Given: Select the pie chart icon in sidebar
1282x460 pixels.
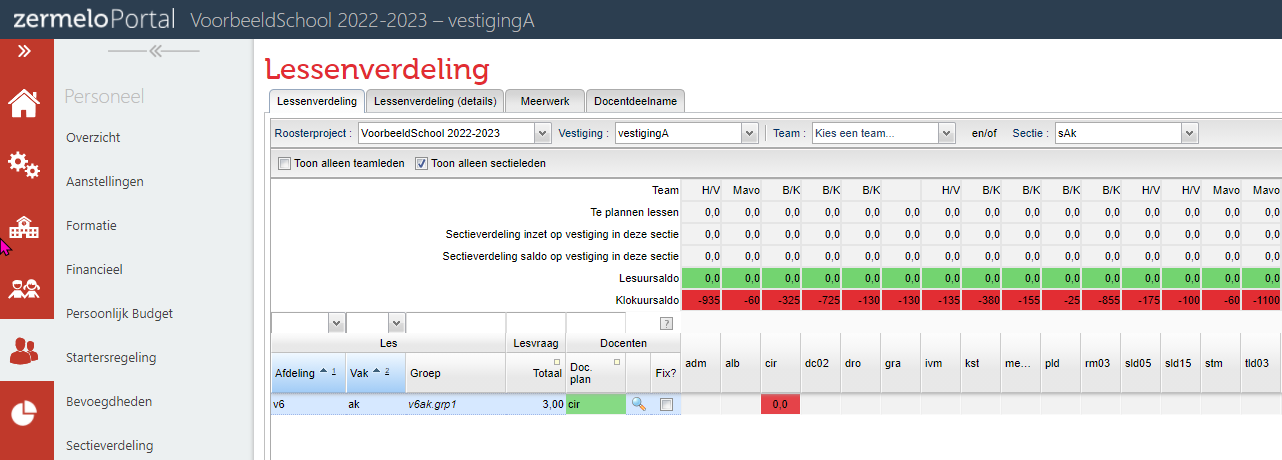Looking at the screenshot, I should point(24,413).
